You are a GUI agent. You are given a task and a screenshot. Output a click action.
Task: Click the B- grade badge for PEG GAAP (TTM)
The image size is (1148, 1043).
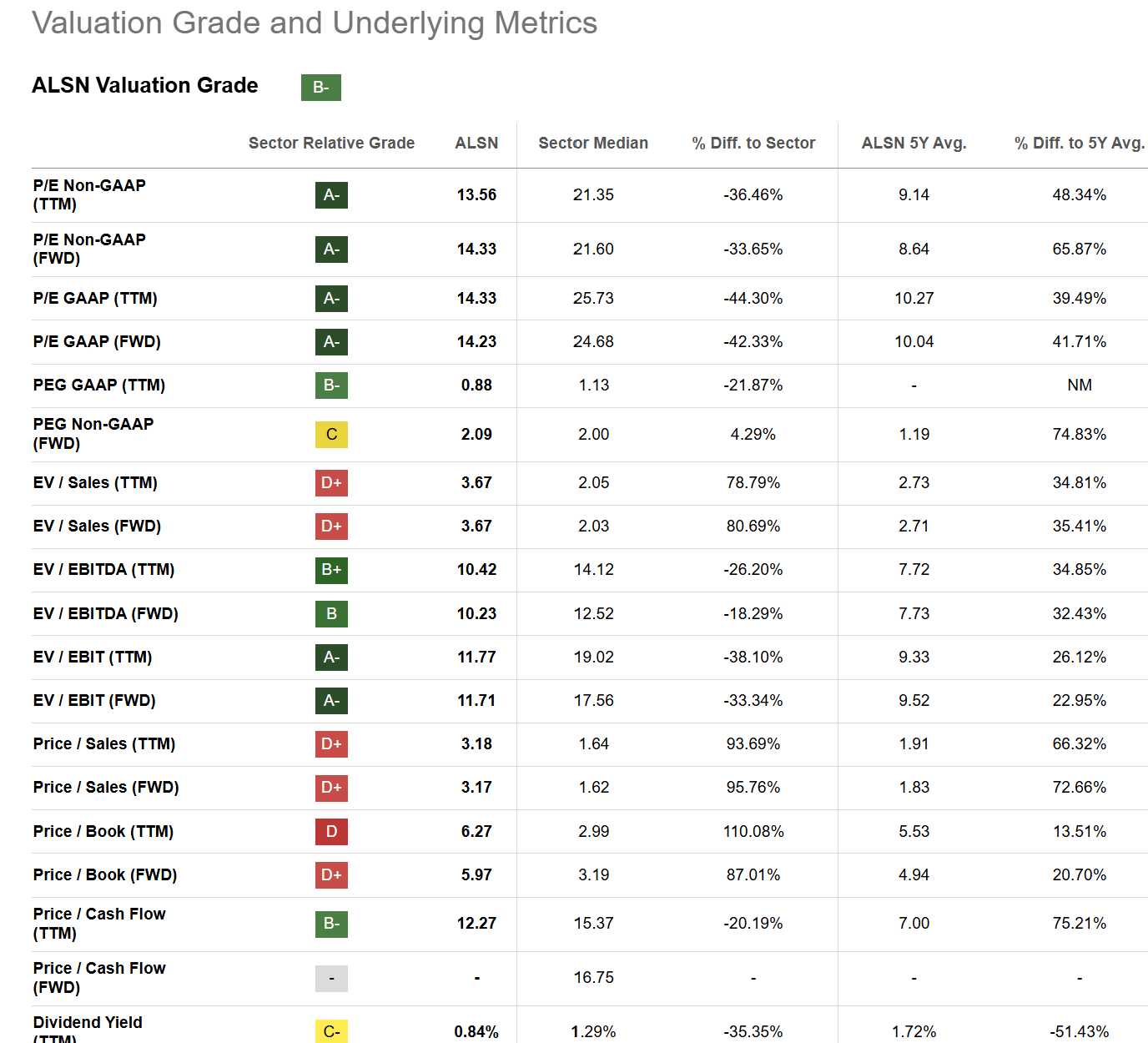point(331,385)
